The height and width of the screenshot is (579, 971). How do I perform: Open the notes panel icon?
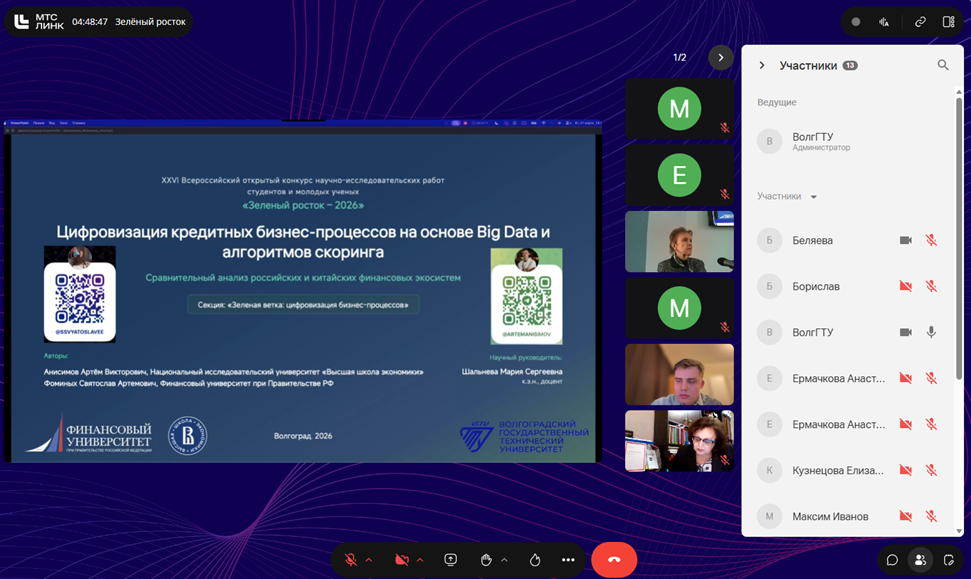click(949, 560)
